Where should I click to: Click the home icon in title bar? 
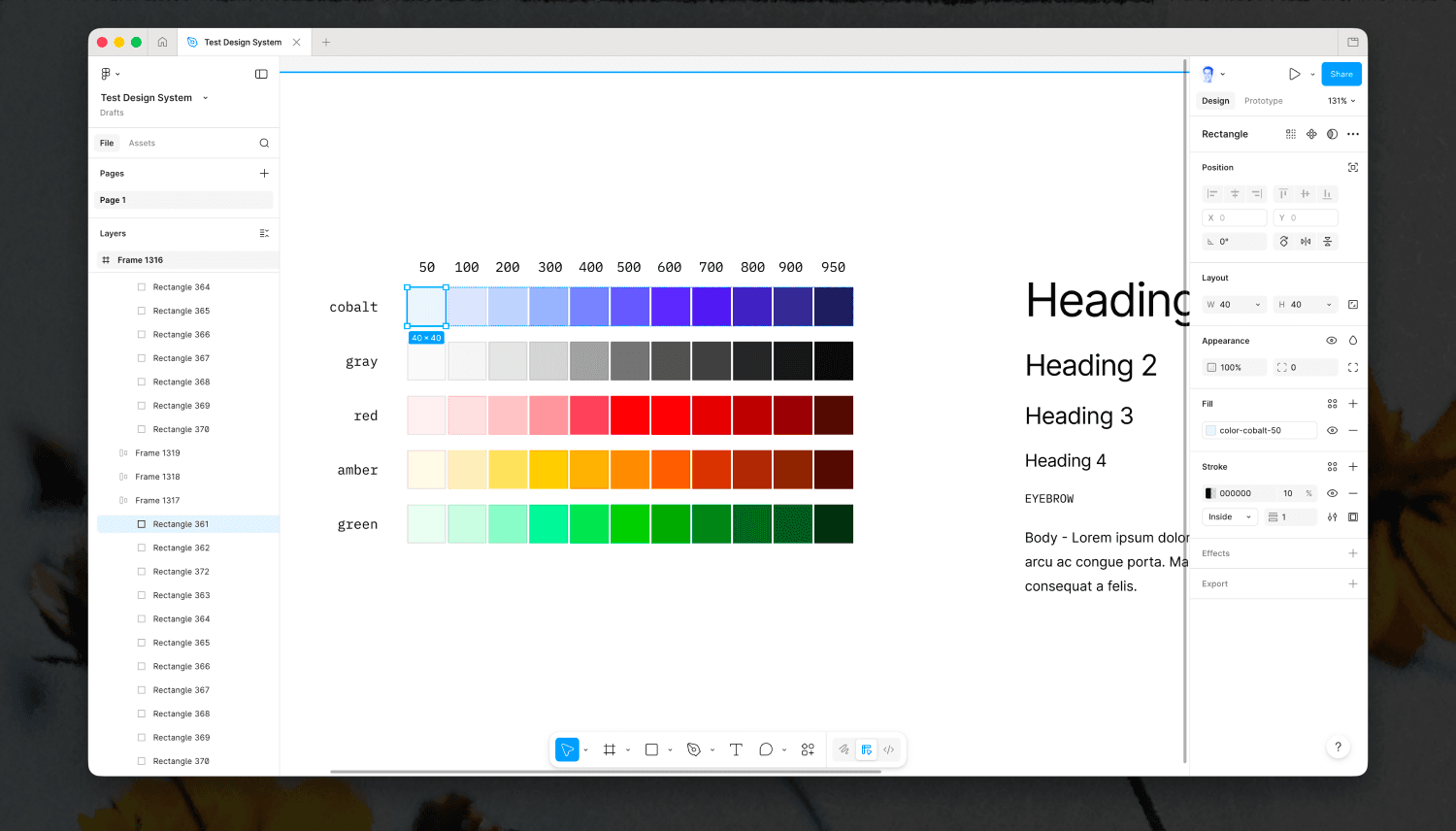coord(162,42)
